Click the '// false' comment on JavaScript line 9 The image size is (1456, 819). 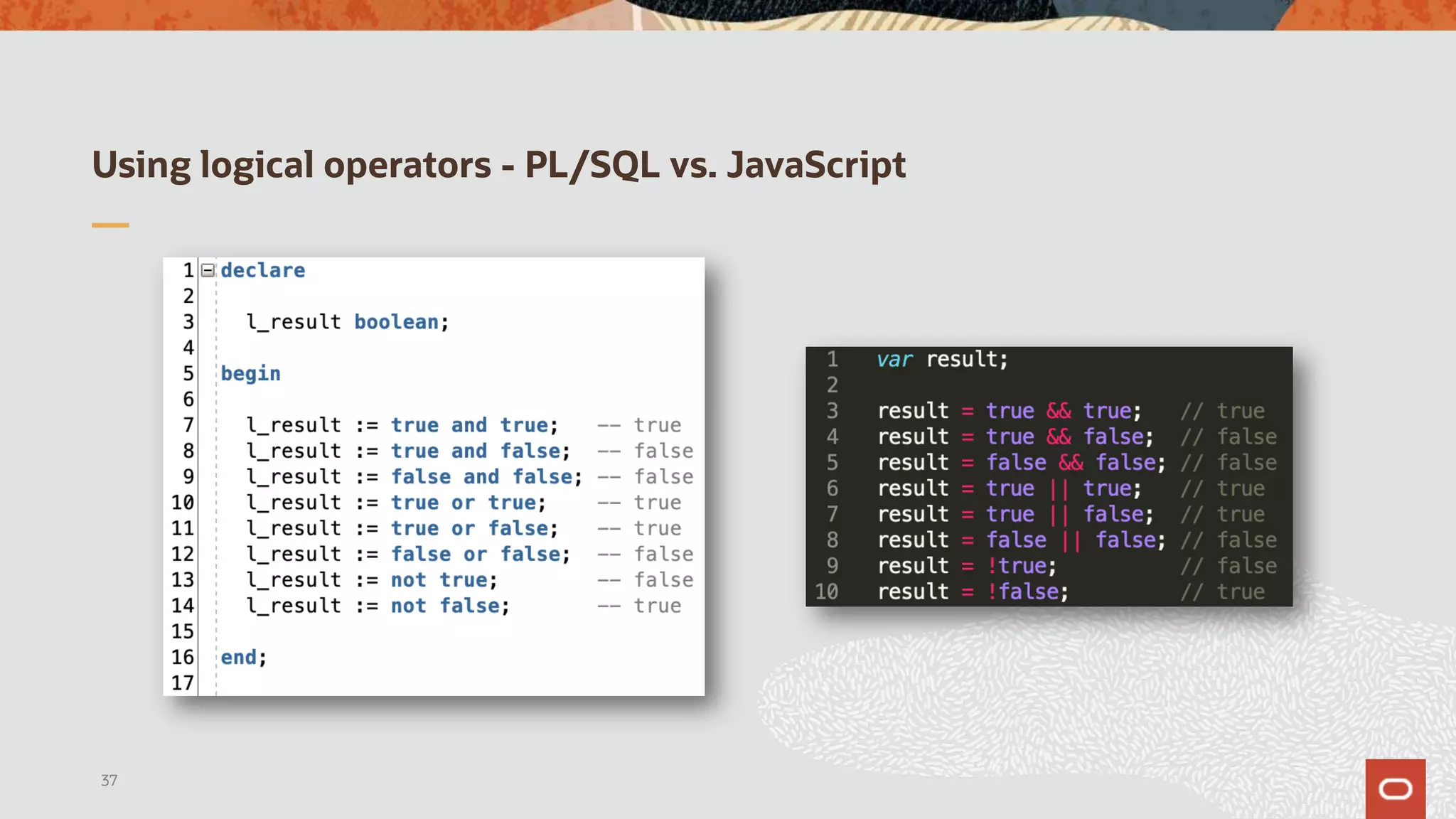[x=1229, y=566]
